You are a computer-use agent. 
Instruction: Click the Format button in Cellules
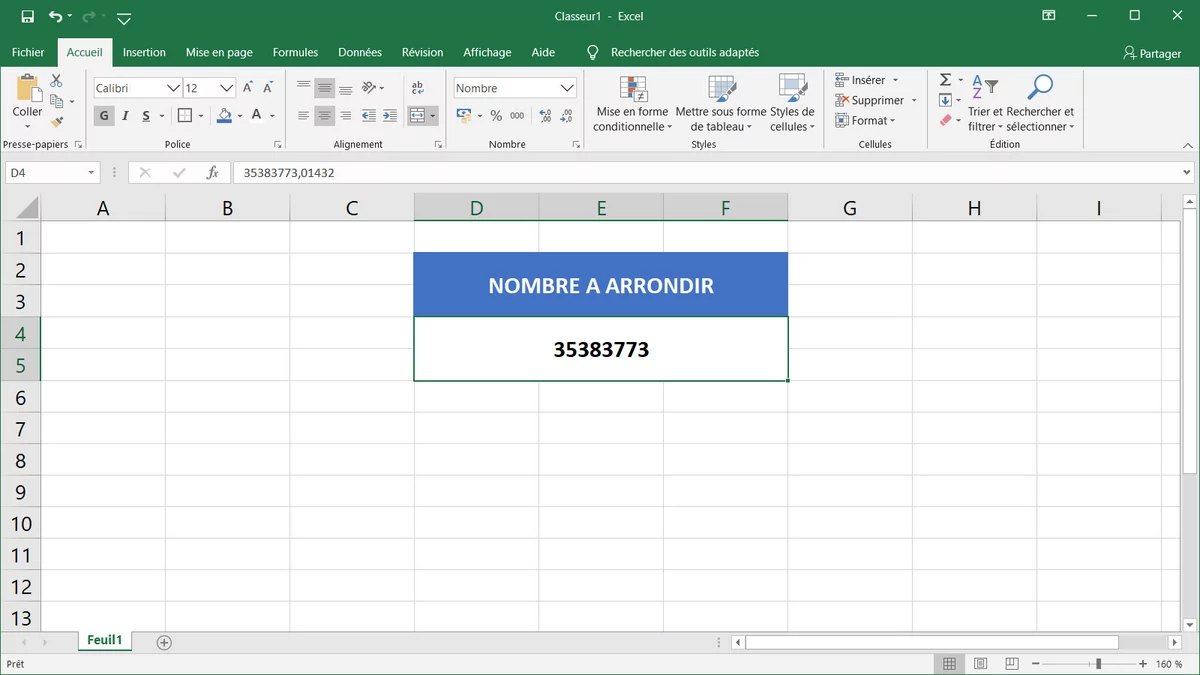tap(866, 120)
